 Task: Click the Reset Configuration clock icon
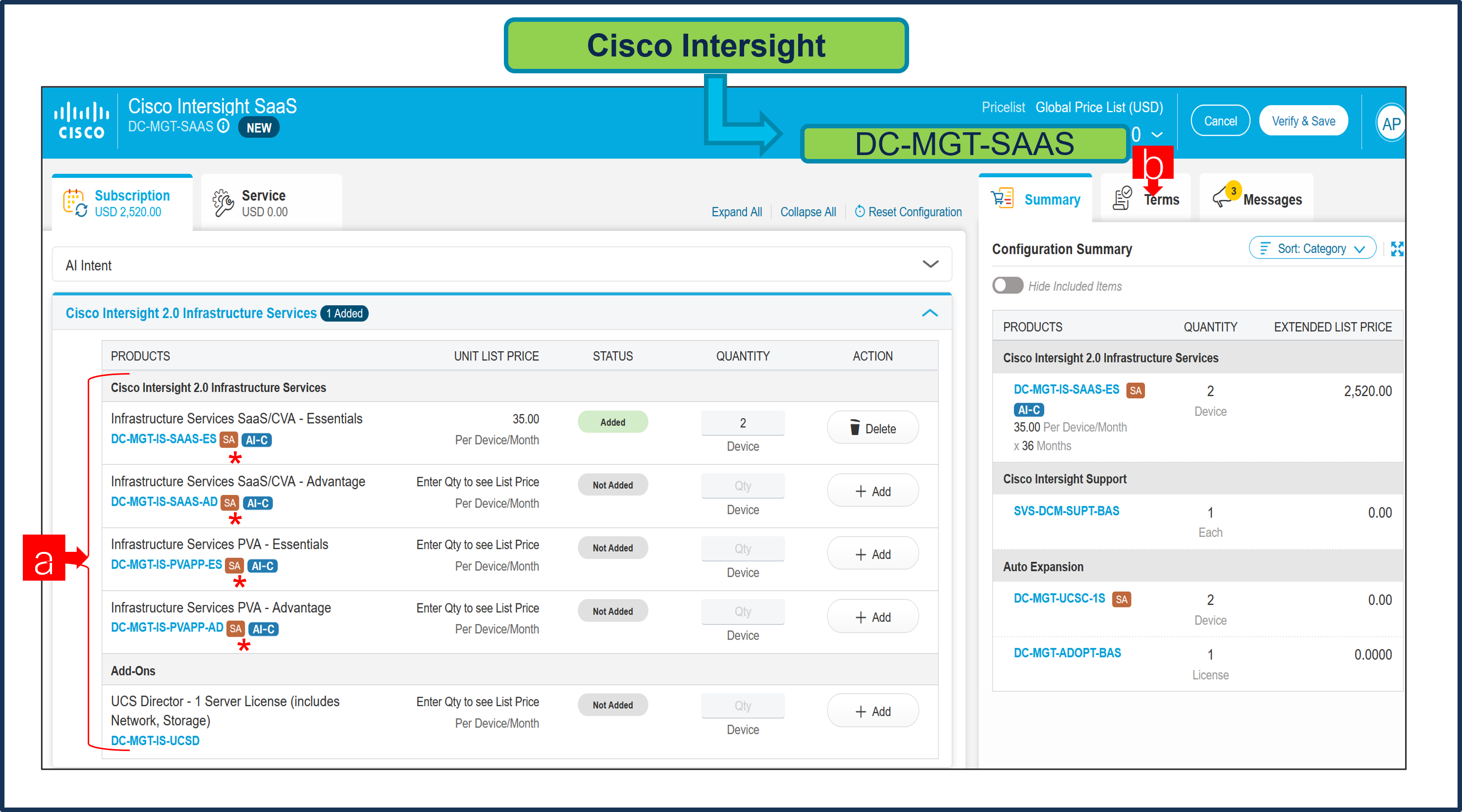860,211
